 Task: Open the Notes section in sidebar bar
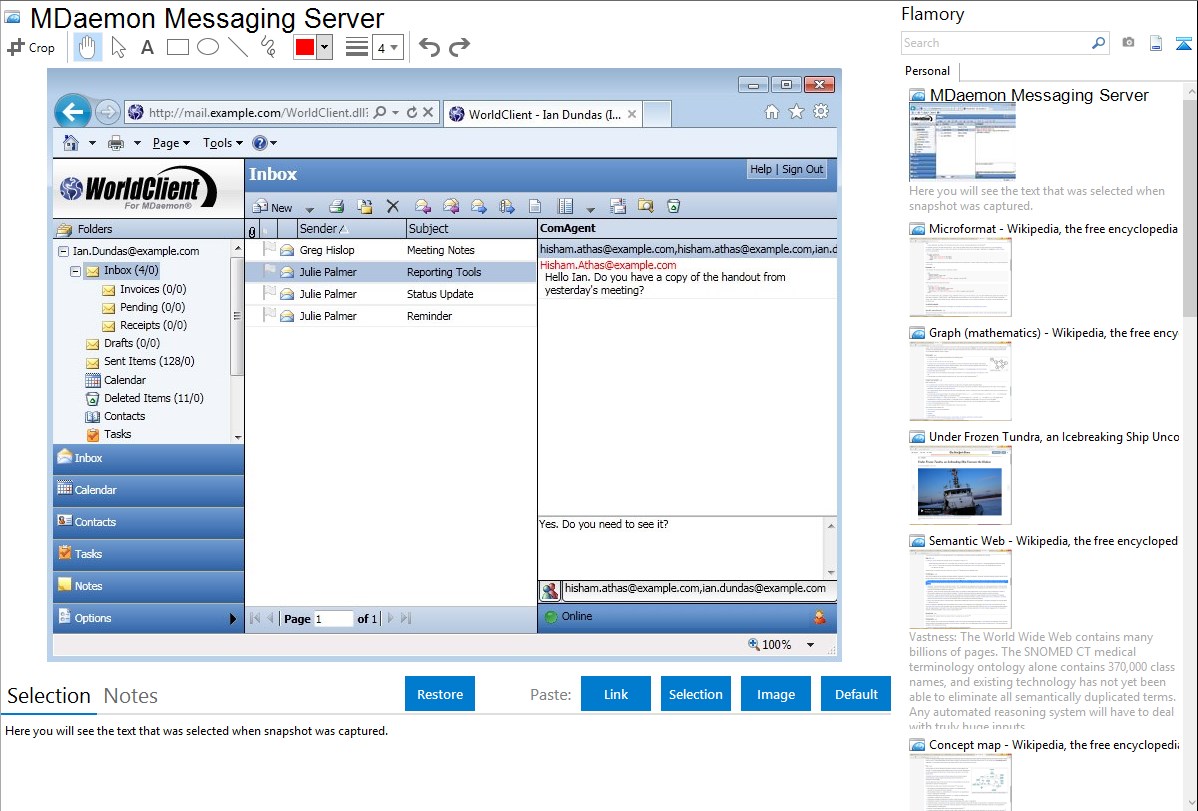149,586
